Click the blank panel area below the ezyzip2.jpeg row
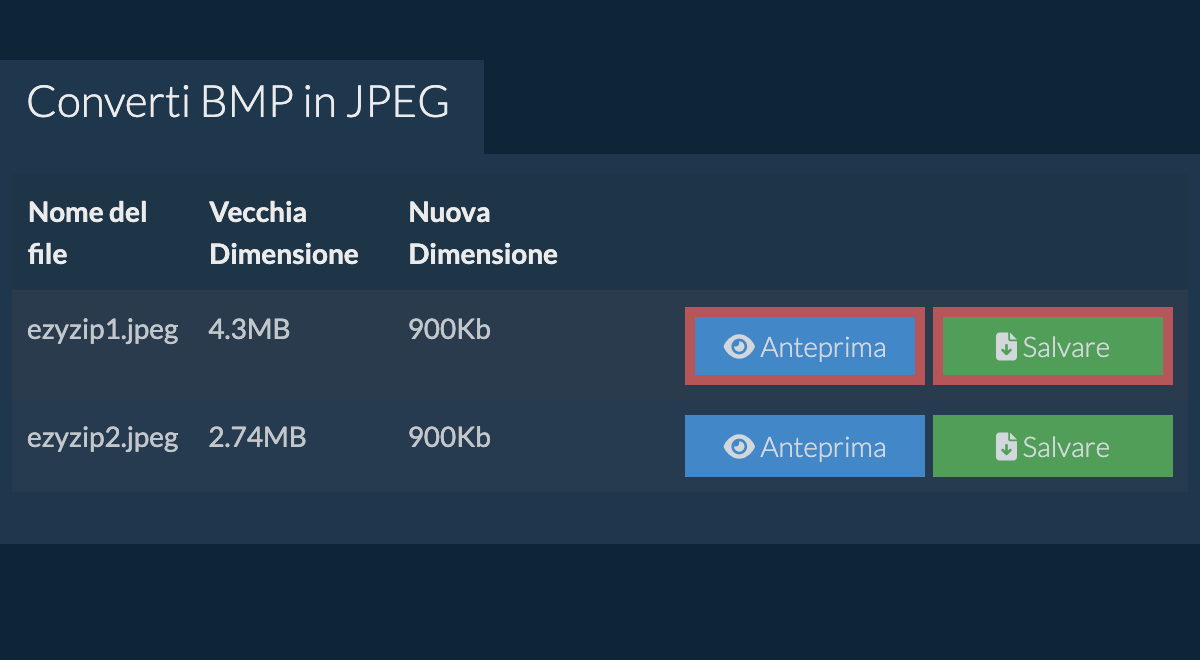This screenshot has height=660, width=1200. 600,518
